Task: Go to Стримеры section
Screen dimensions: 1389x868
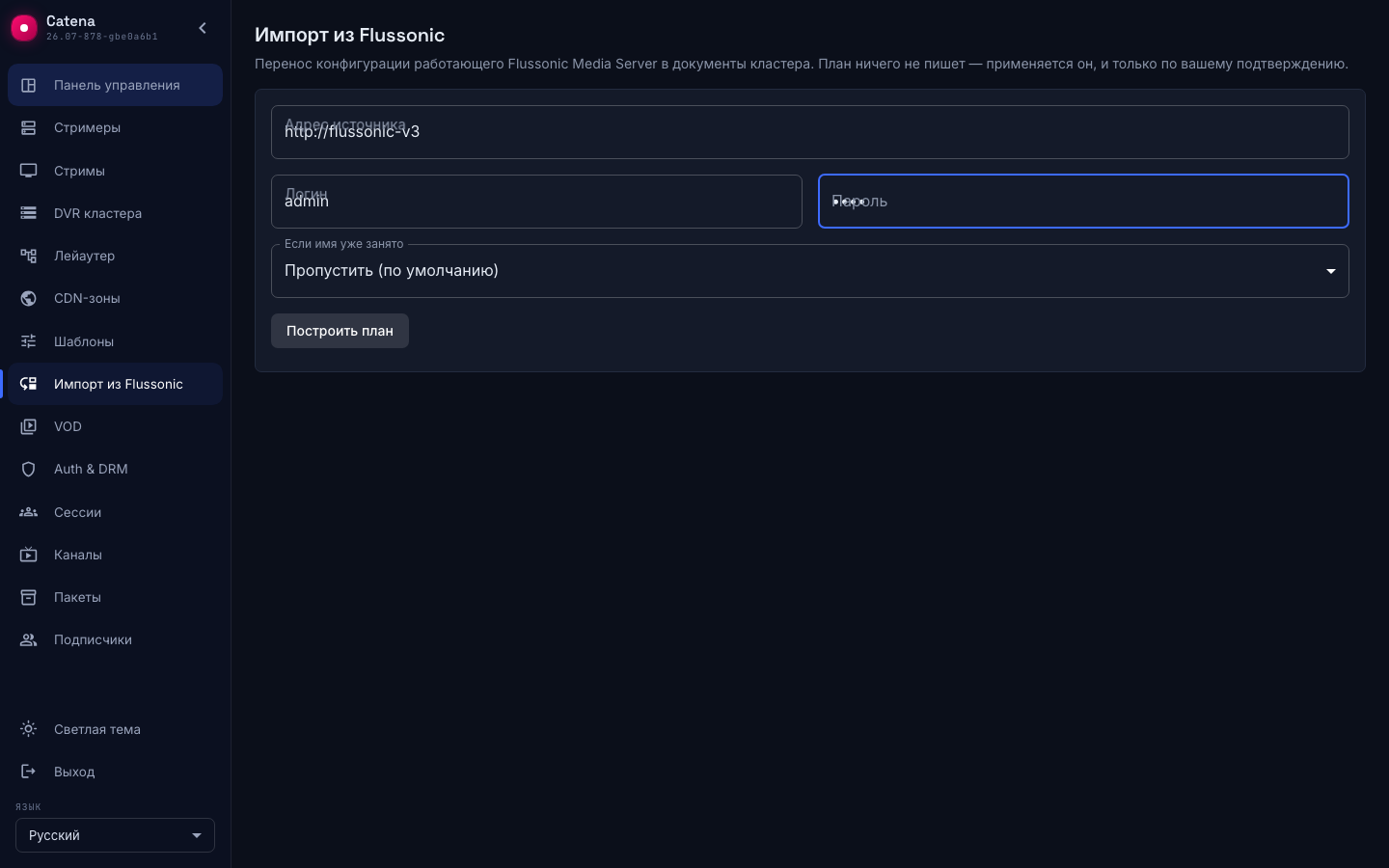Action: point(116,127)
